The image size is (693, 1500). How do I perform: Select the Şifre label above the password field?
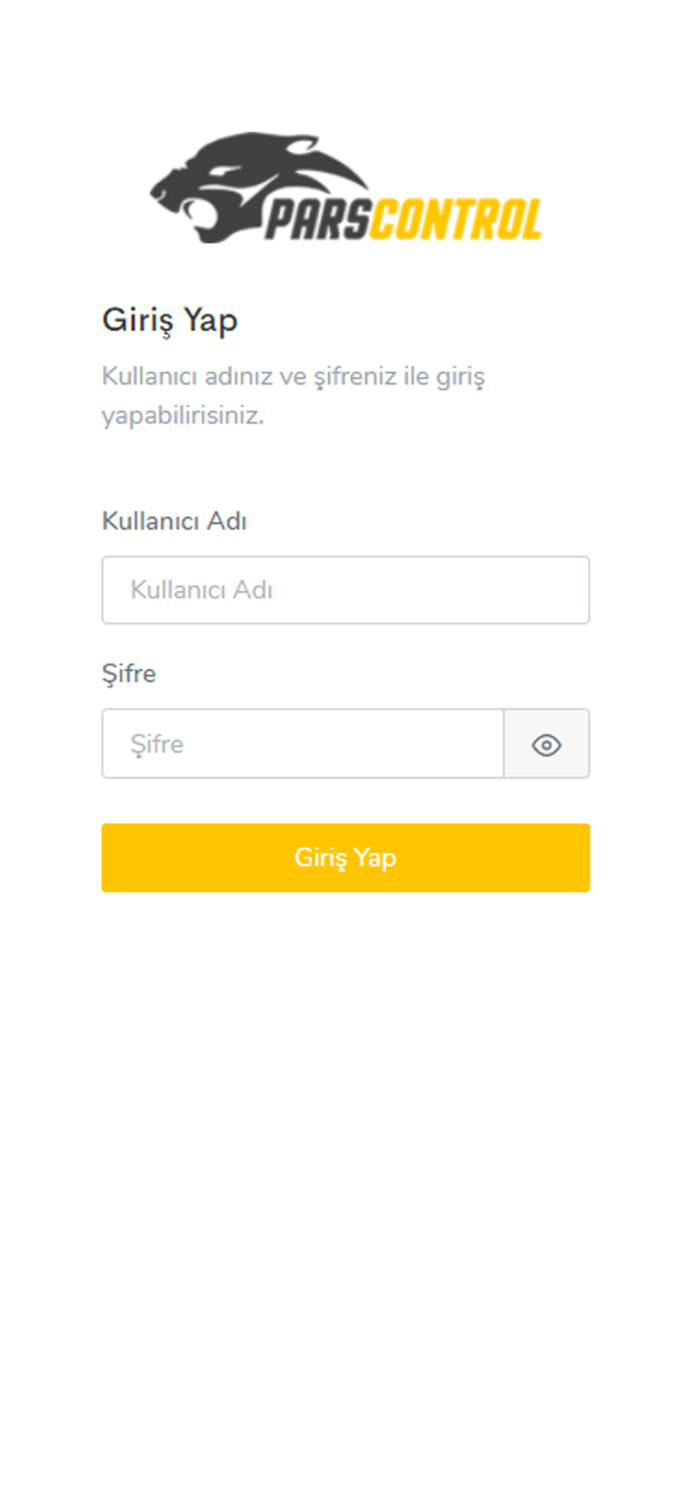(x=129, y=673)
